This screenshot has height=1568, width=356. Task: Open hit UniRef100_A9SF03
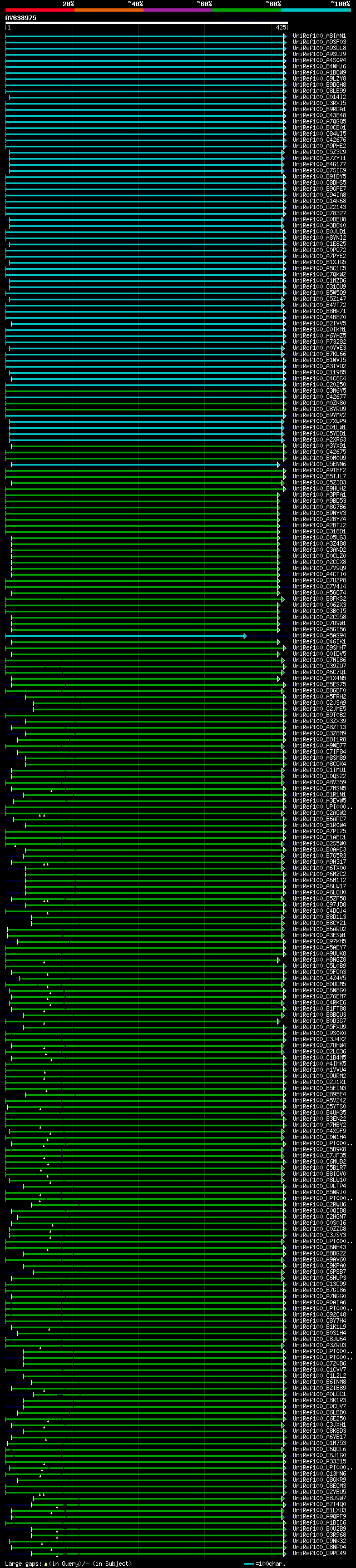click(319, 42)
